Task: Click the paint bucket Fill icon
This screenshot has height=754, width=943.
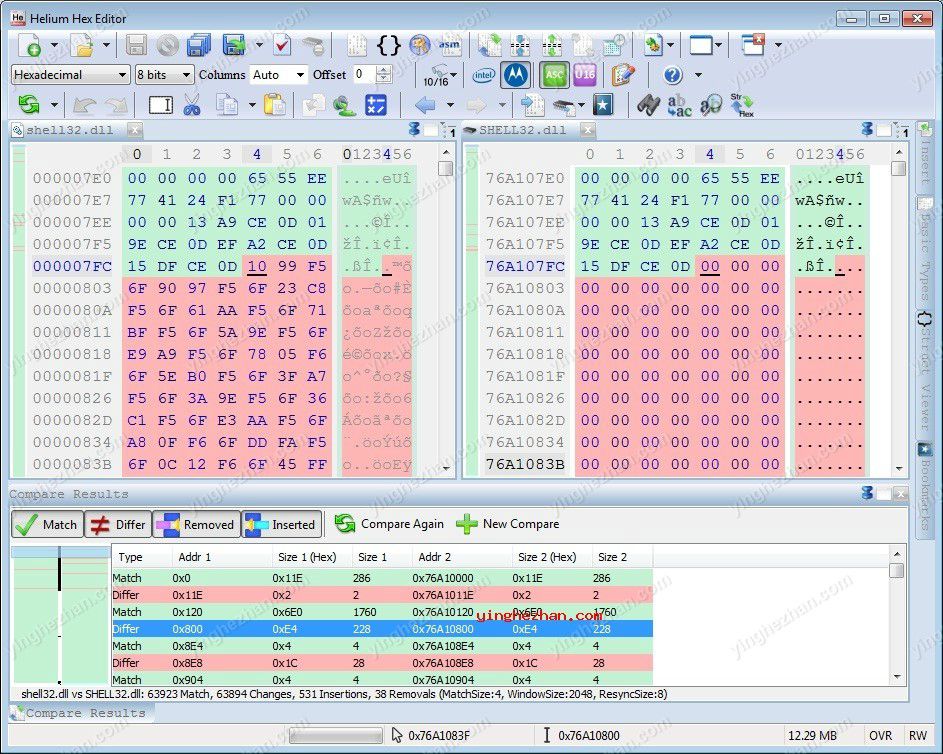Action: click(x=344, y=105)
